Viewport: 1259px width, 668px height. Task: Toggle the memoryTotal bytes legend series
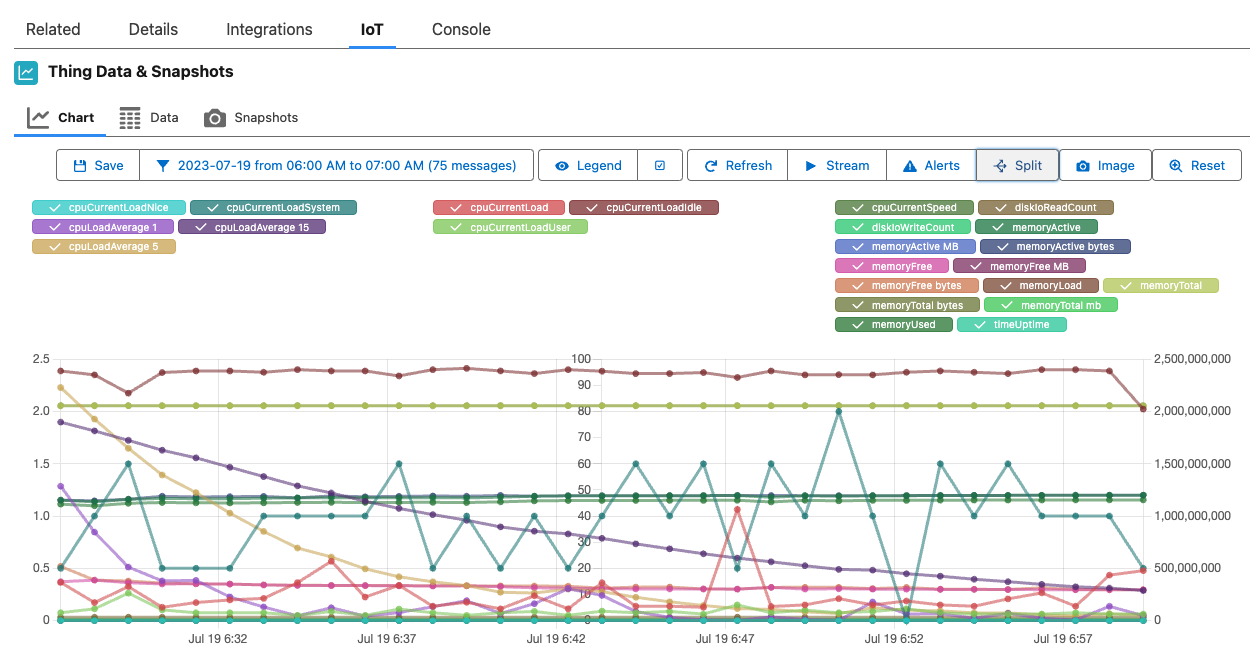(x=907, y=305)
